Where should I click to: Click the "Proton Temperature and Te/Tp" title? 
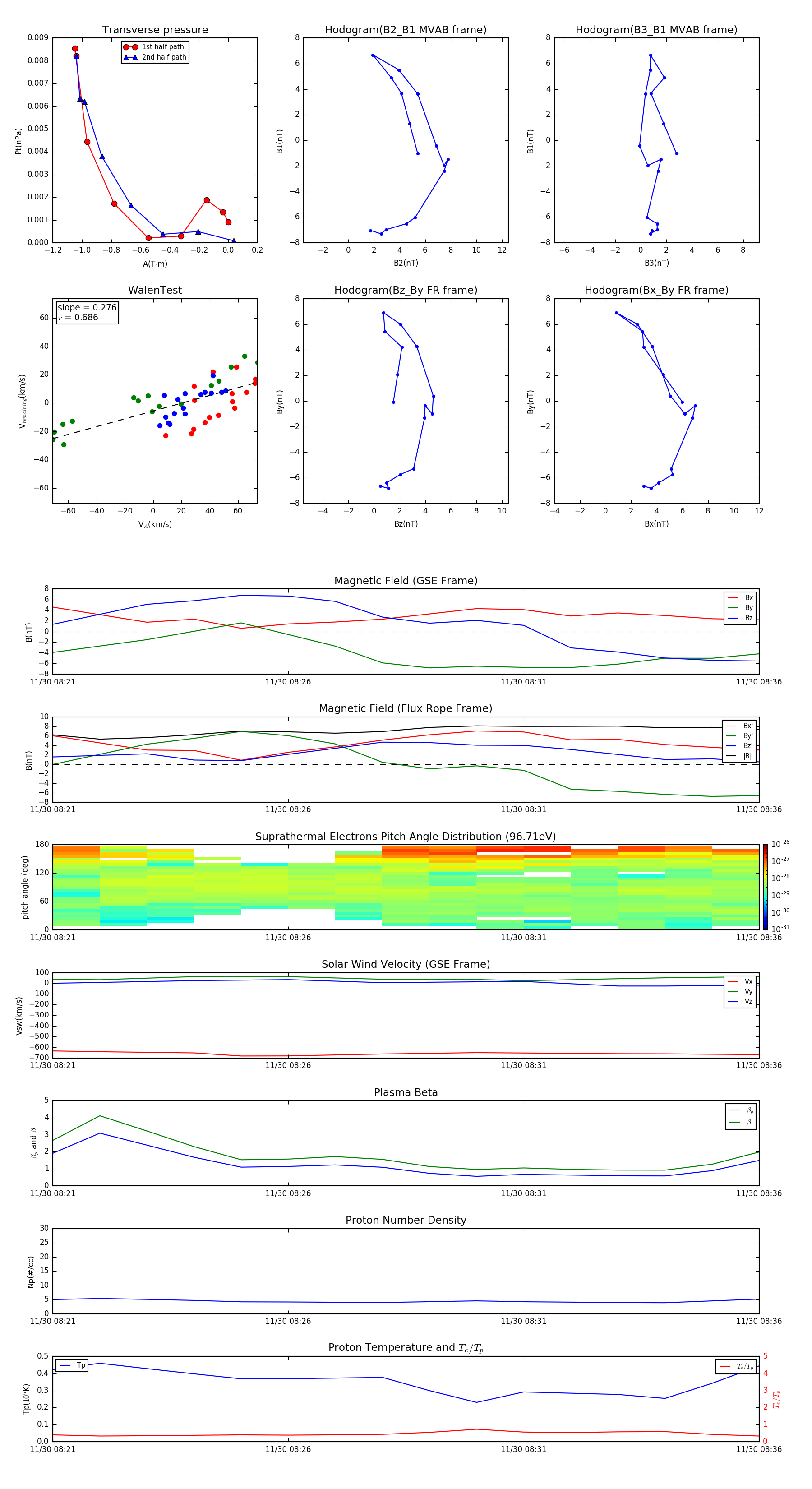406,1348
